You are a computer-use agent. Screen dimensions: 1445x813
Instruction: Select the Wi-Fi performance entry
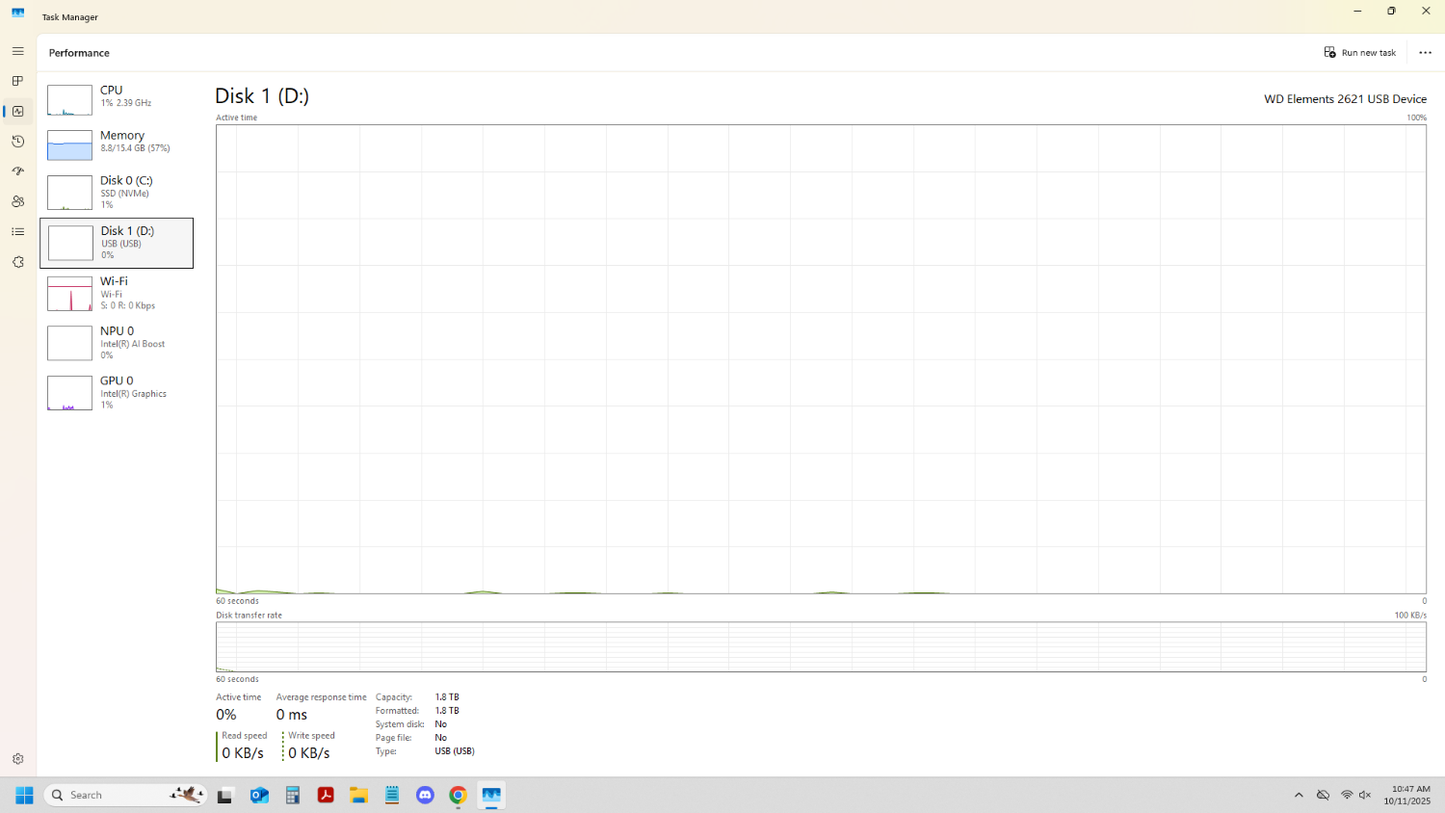116,293
